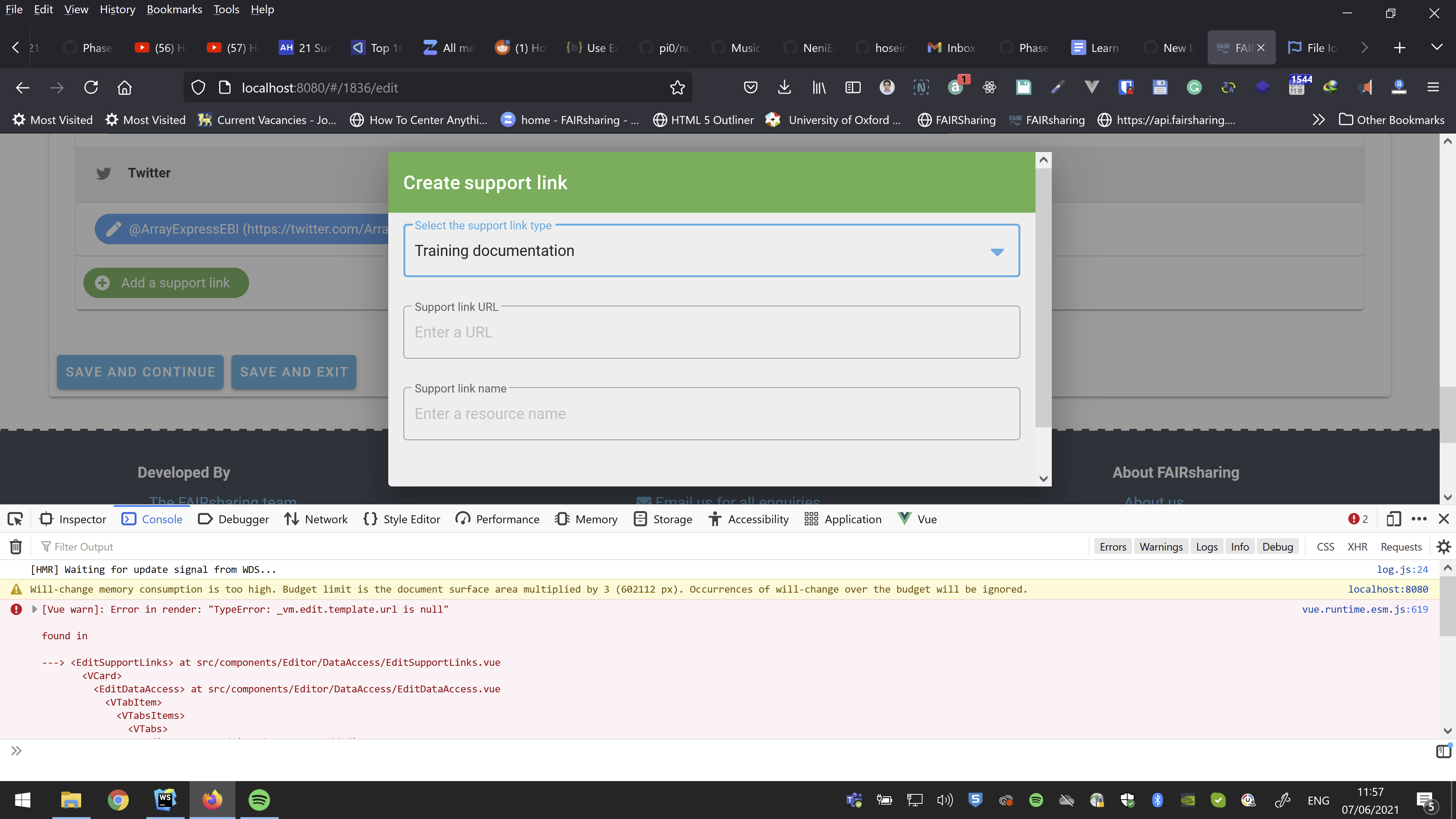Select the element picker tool

click(15, 519)
